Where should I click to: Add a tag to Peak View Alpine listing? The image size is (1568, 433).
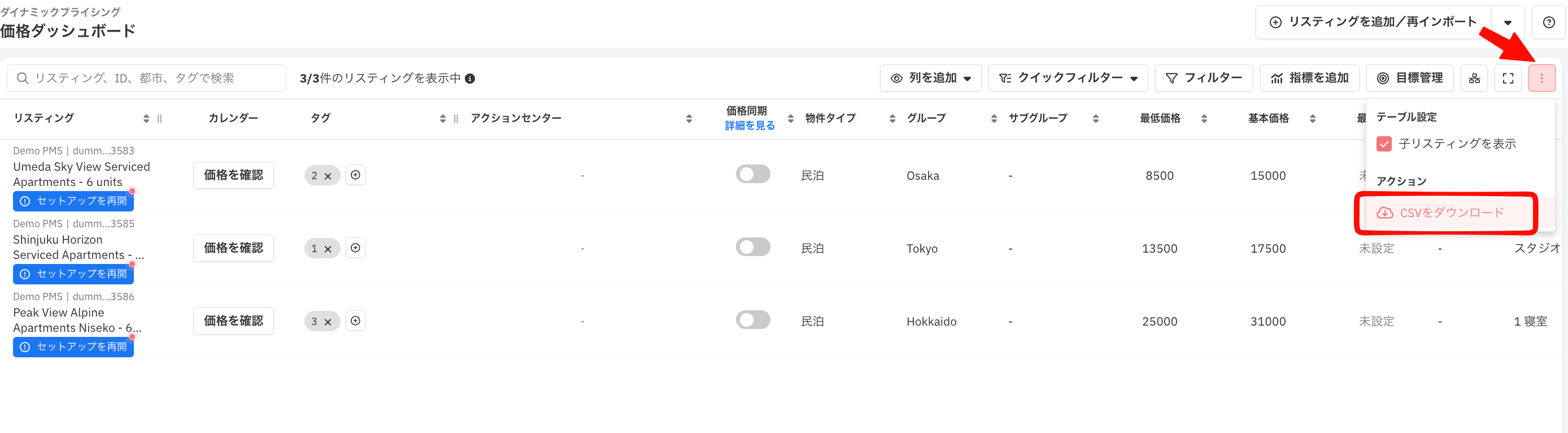click(x=355, y=321)
